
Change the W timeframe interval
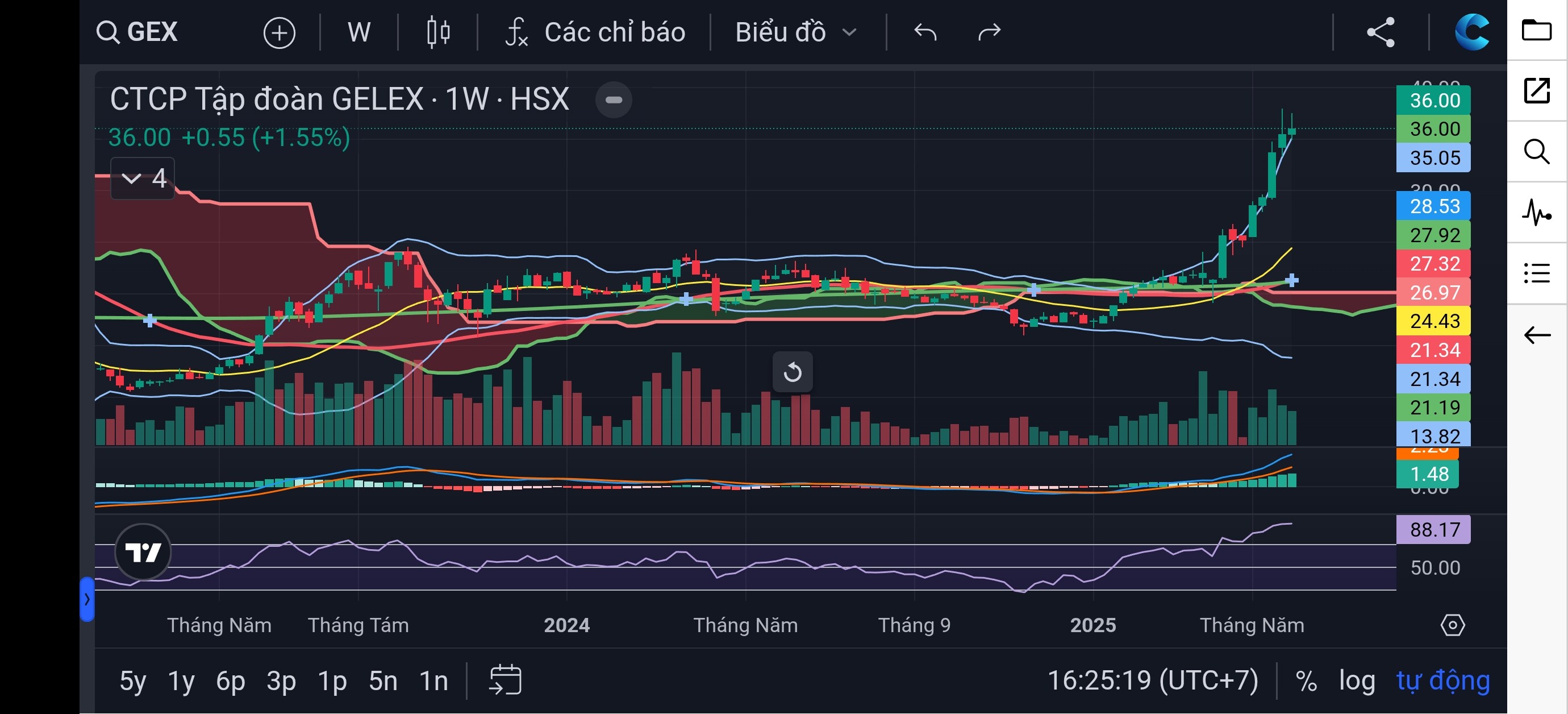(x=358, y=32)
